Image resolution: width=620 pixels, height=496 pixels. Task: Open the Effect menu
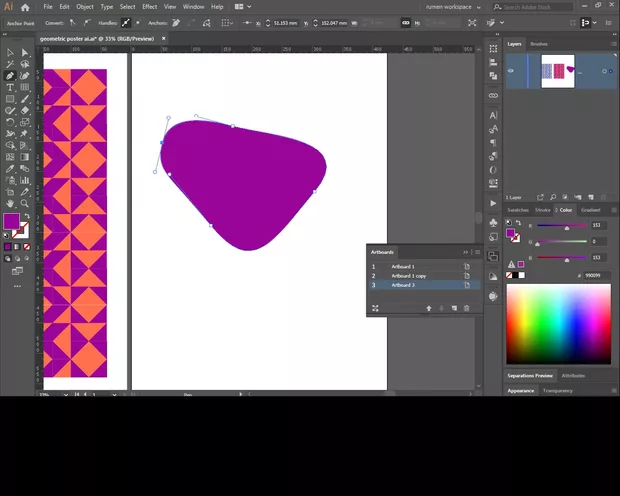149,7
